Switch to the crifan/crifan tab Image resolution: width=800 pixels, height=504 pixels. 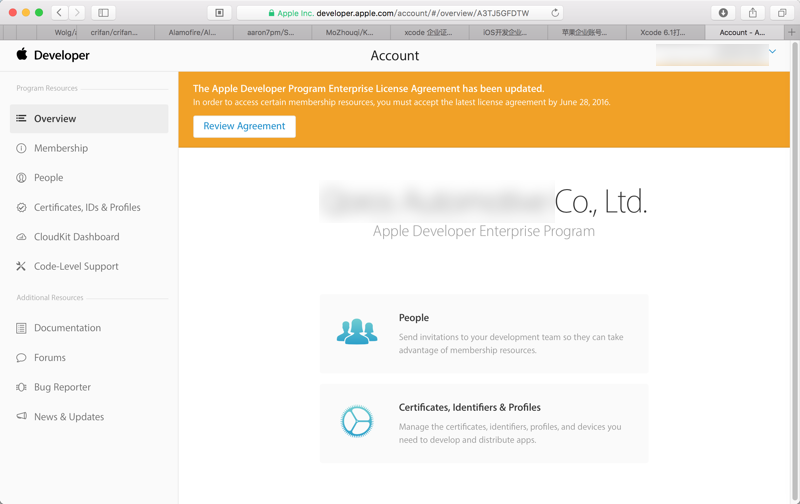[x=114, y=32]
